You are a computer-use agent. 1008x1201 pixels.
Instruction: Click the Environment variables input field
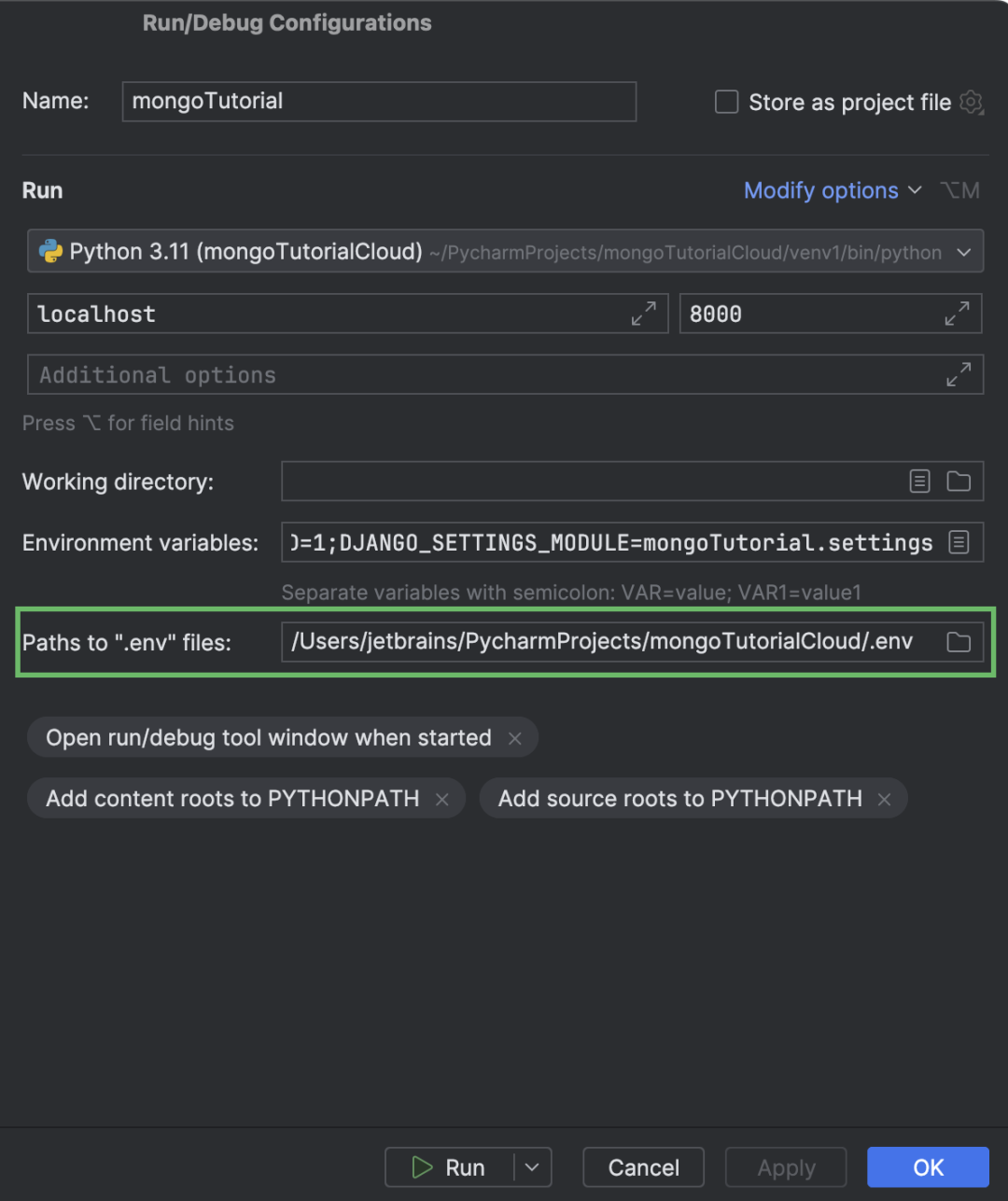click(633, 542)
